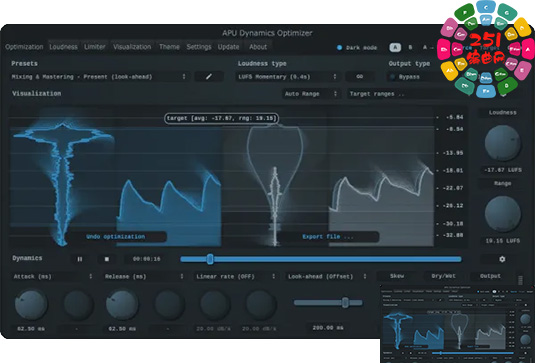Click the Loudness type heading
Image resolution: width=535 pixels, height=363 pixels.
[x=262, y=64]
